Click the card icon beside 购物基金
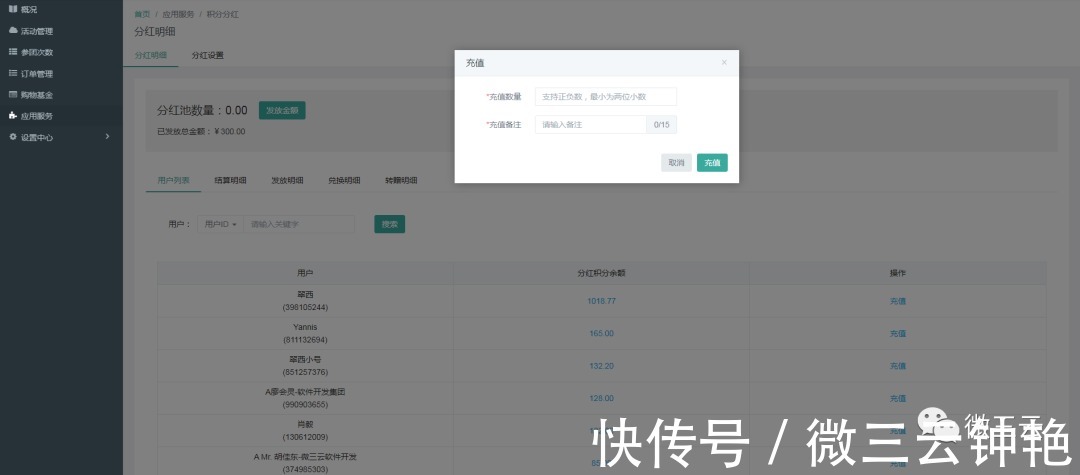Screen dimensions: 1080x475 tap(12, 94)
